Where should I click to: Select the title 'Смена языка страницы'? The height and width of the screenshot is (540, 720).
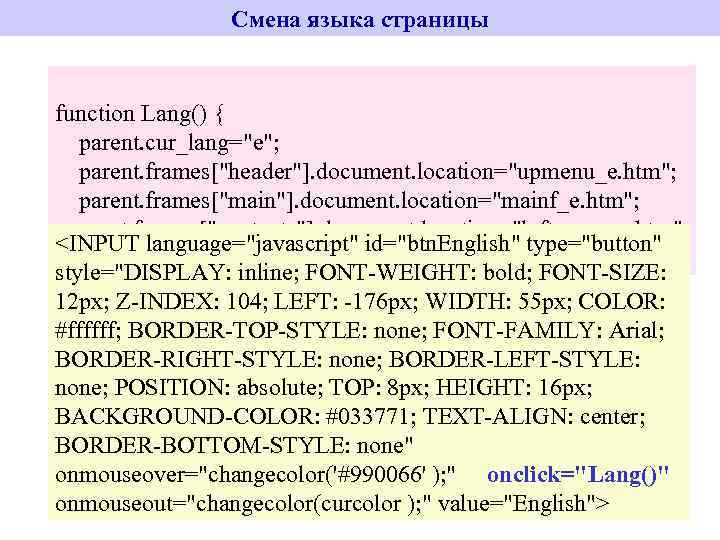point(360,20)
